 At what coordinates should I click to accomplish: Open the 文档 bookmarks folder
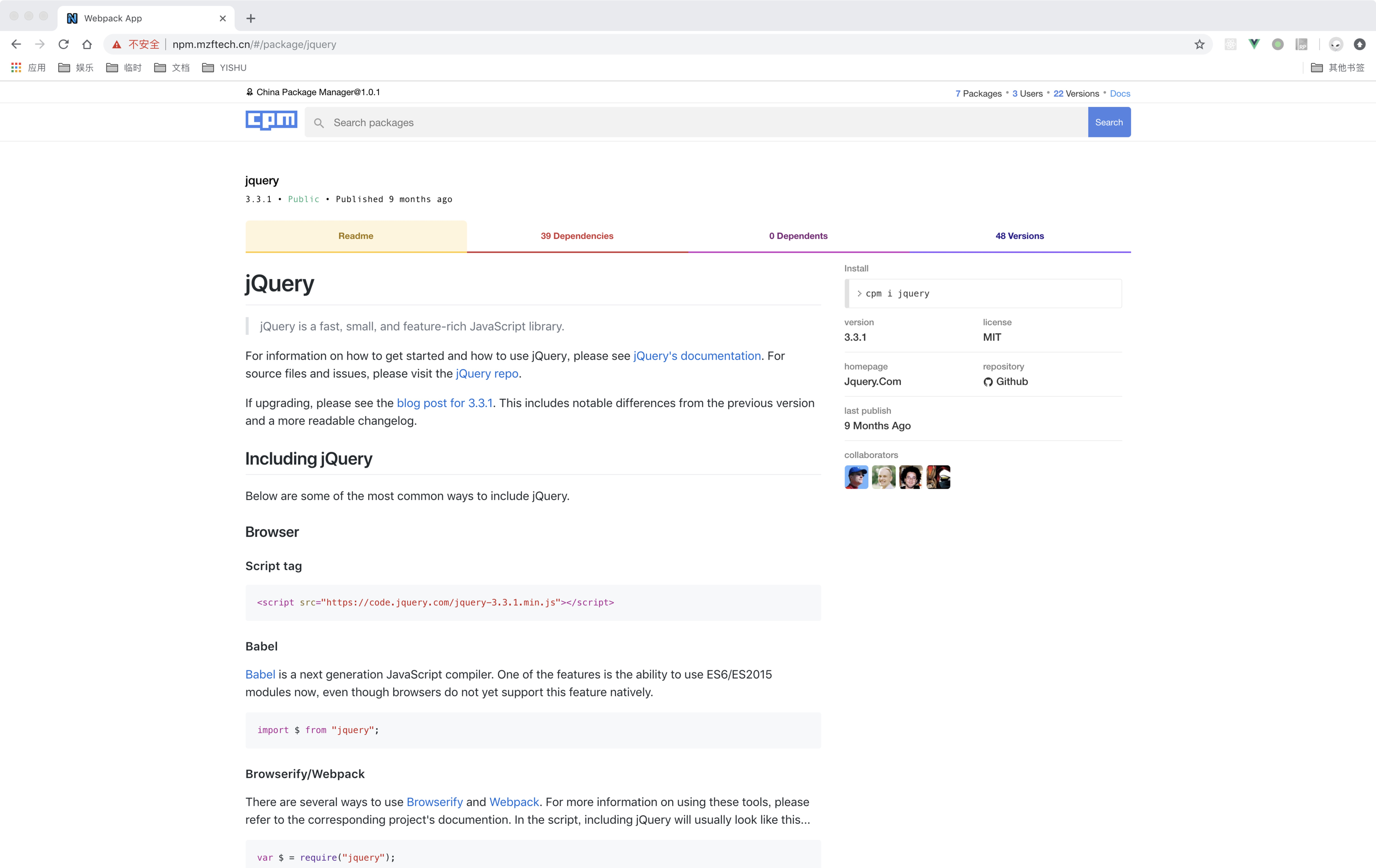point(172,67)
